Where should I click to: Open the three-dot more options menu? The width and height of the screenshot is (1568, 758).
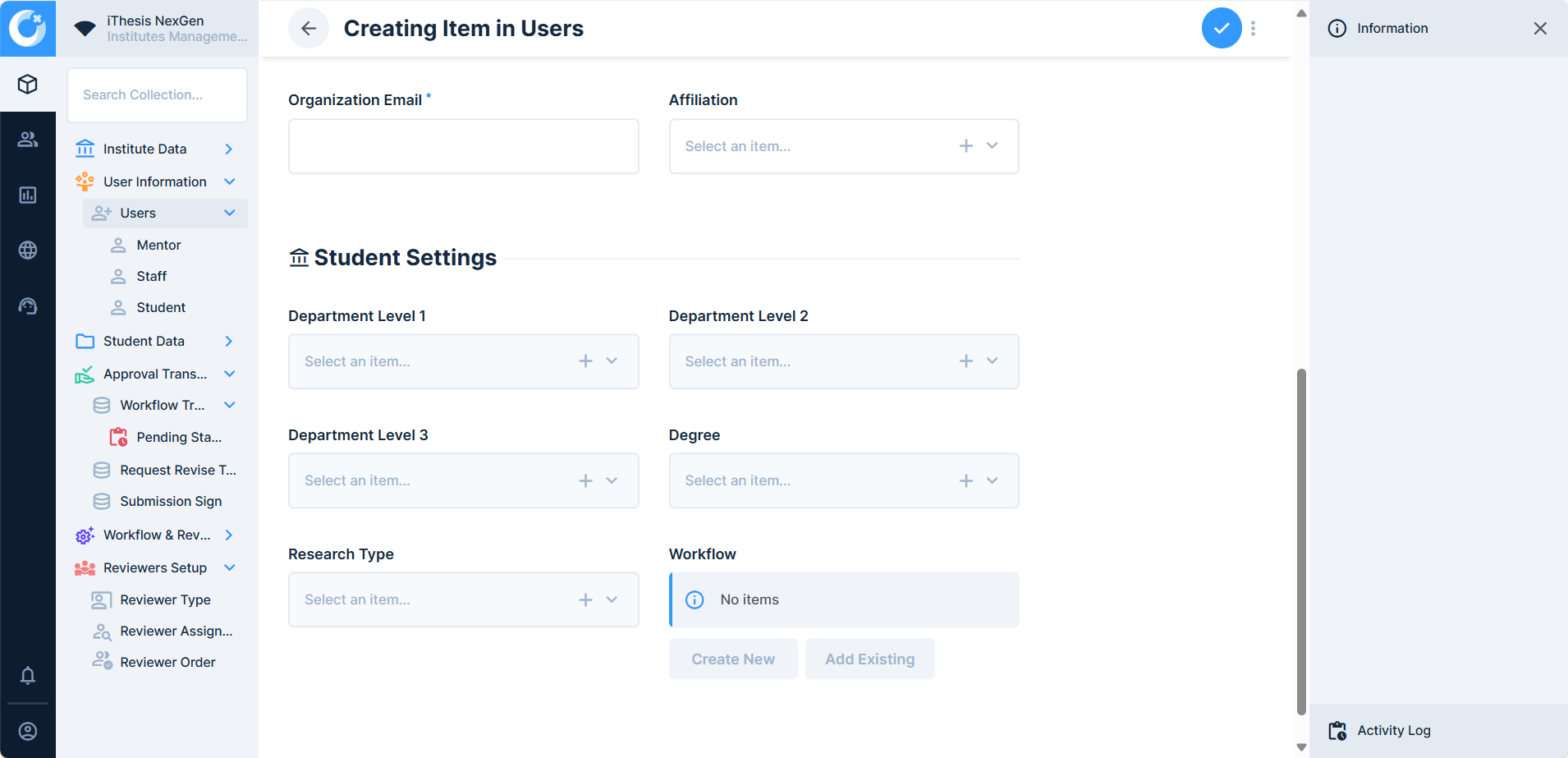(1253, 29)
